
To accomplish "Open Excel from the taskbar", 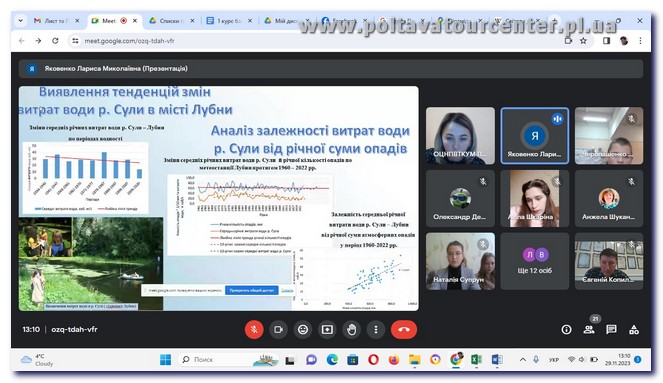I will click(476, 360).
